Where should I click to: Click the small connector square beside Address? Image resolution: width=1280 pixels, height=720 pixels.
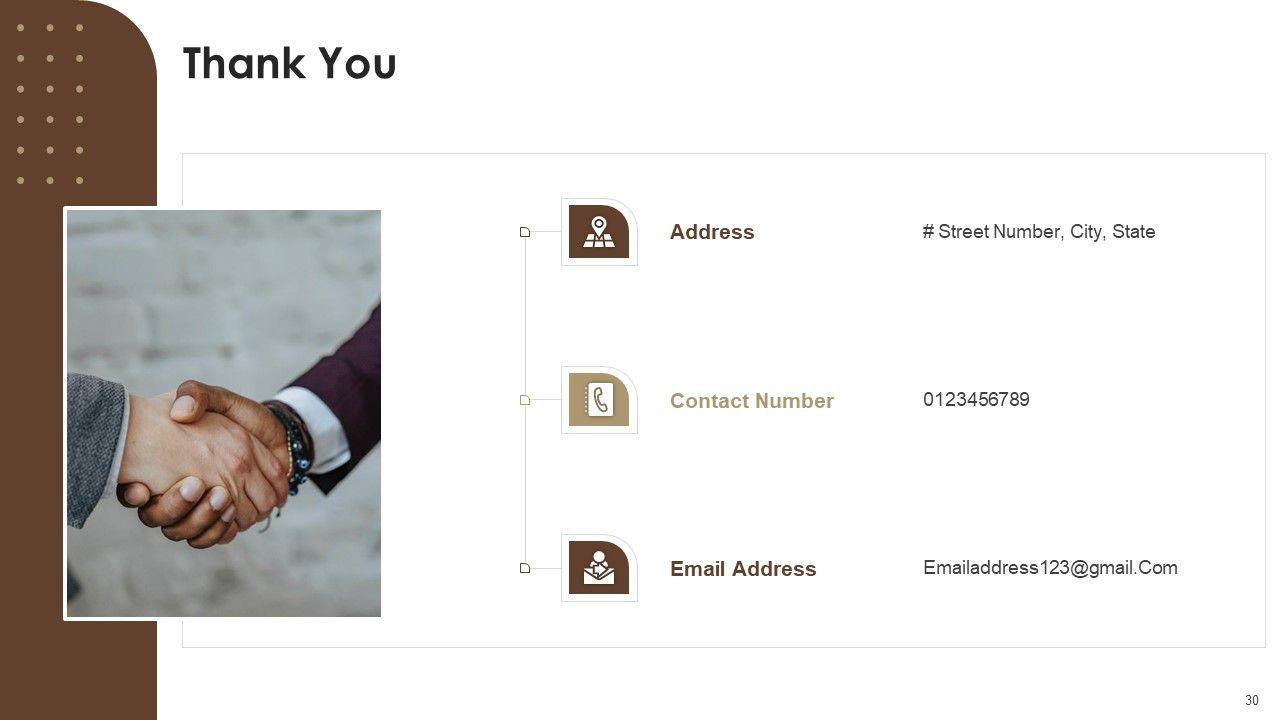click(x=525, y=232)
